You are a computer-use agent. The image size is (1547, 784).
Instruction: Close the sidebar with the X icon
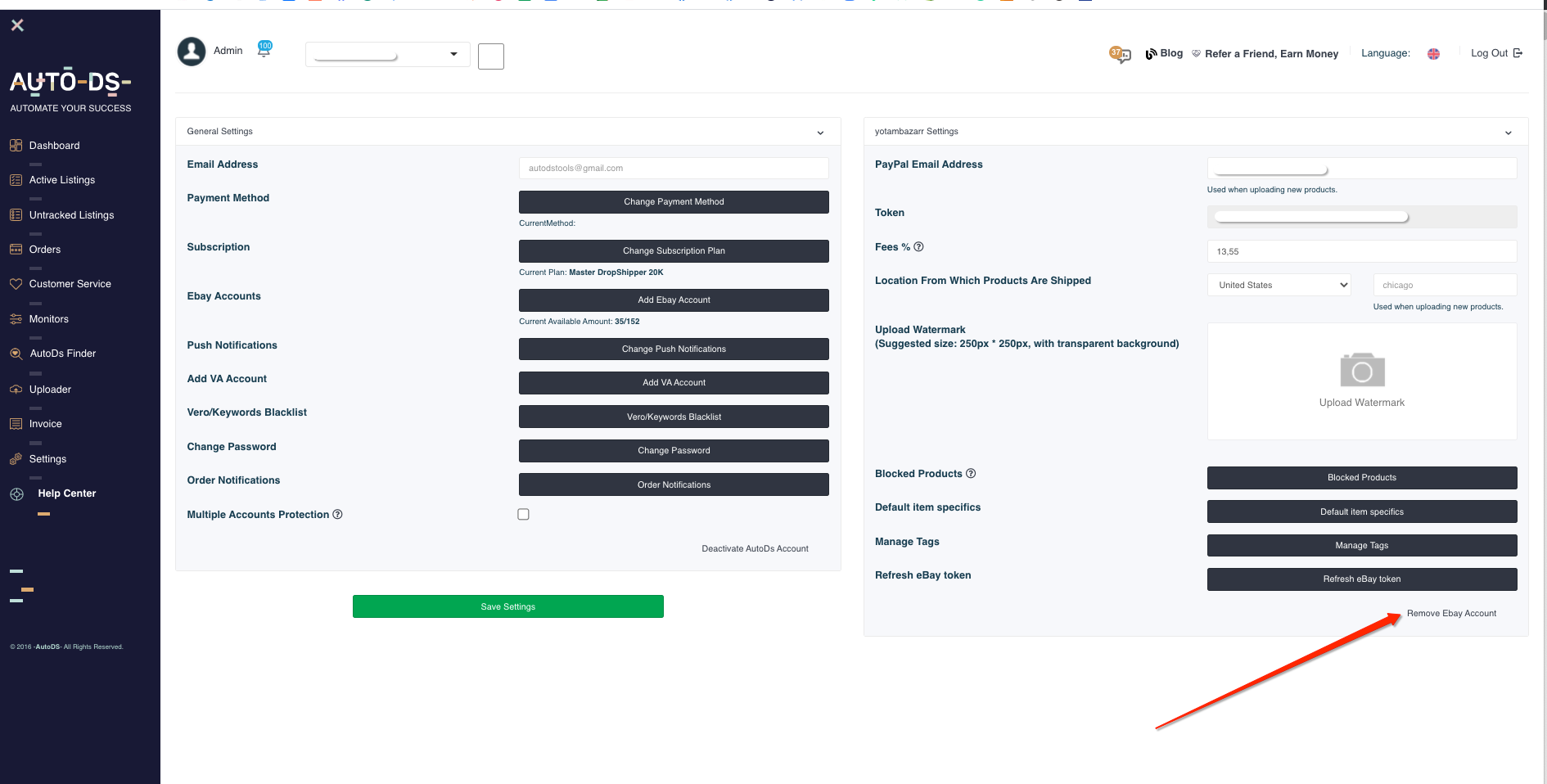[17, 25]
